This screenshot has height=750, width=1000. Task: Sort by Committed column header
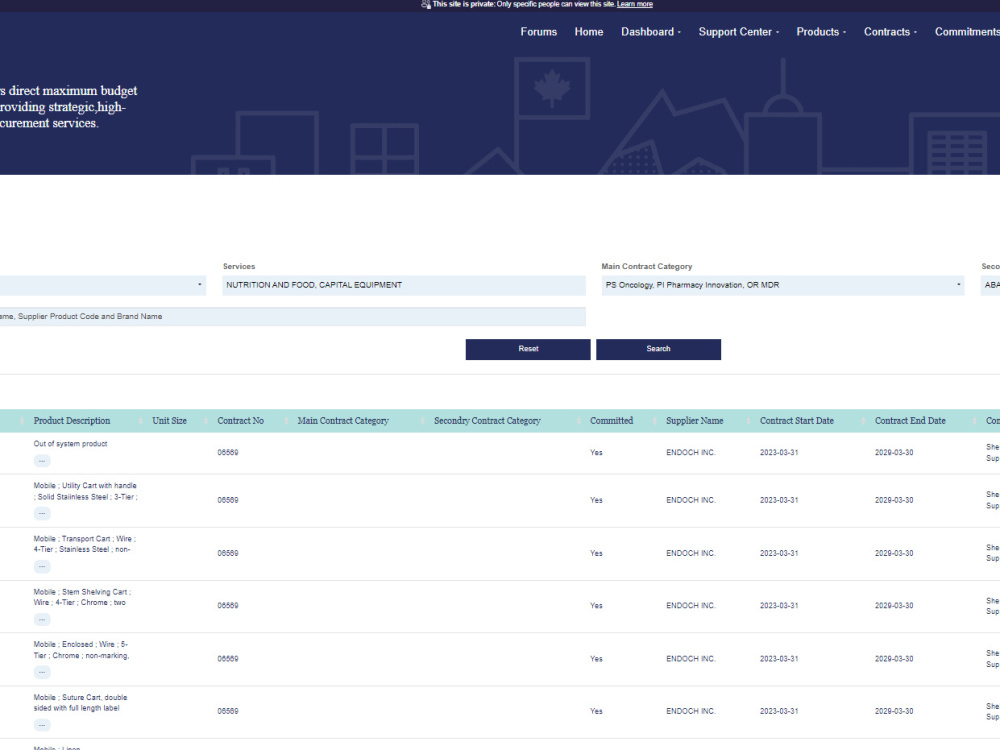point(612,421)
